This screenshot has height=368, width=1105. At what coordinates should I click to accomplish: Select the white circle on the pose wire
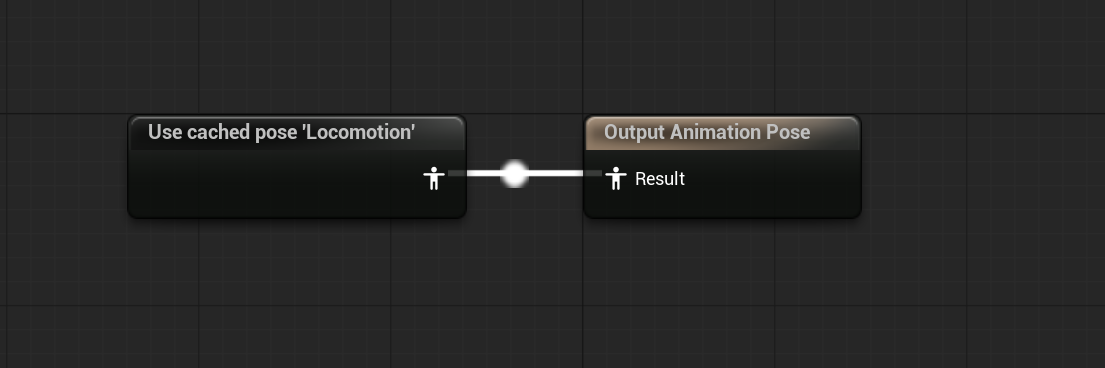515,173
